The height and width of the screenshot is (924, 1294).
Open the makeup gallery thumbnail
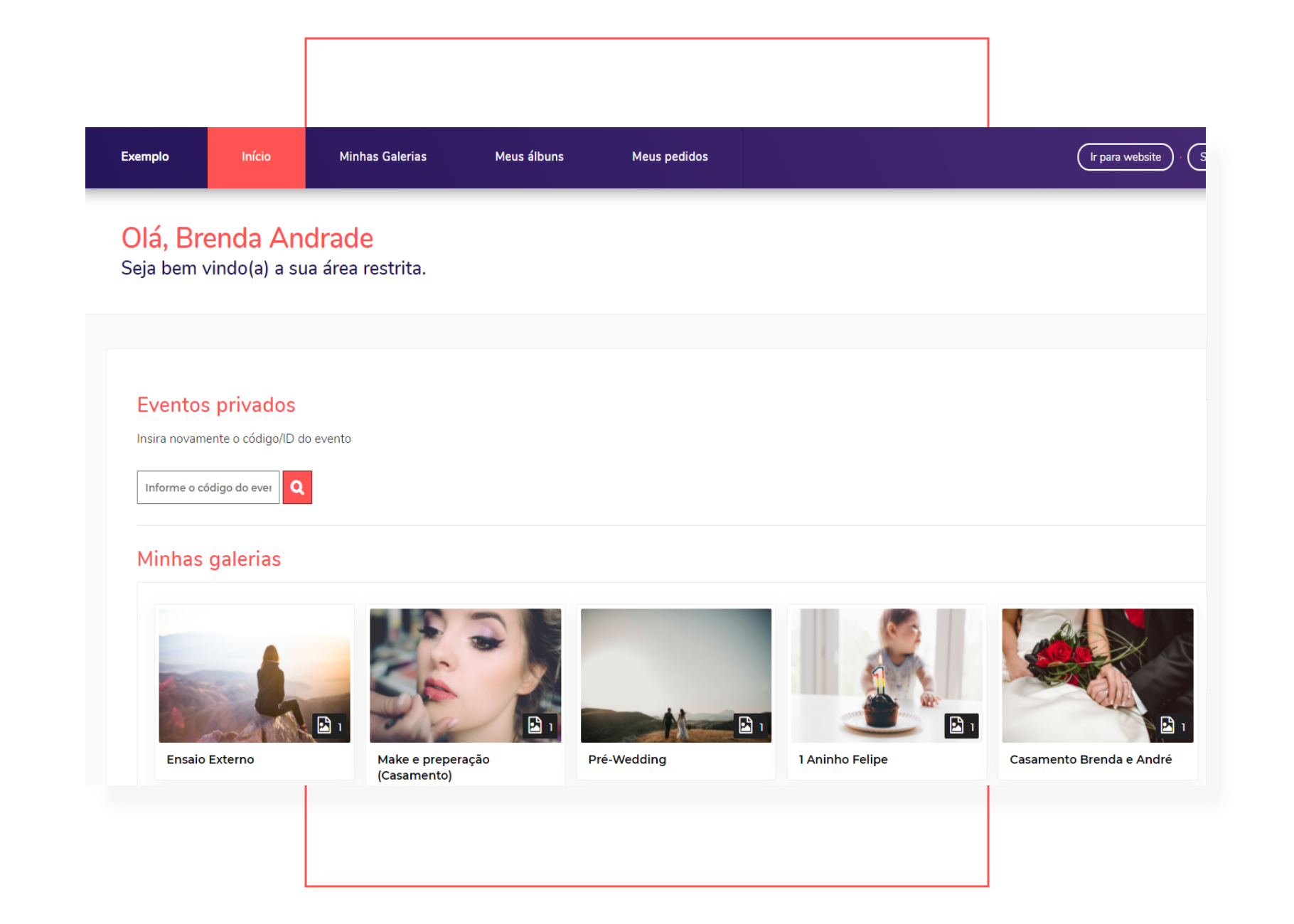click(x=465, y=675)
